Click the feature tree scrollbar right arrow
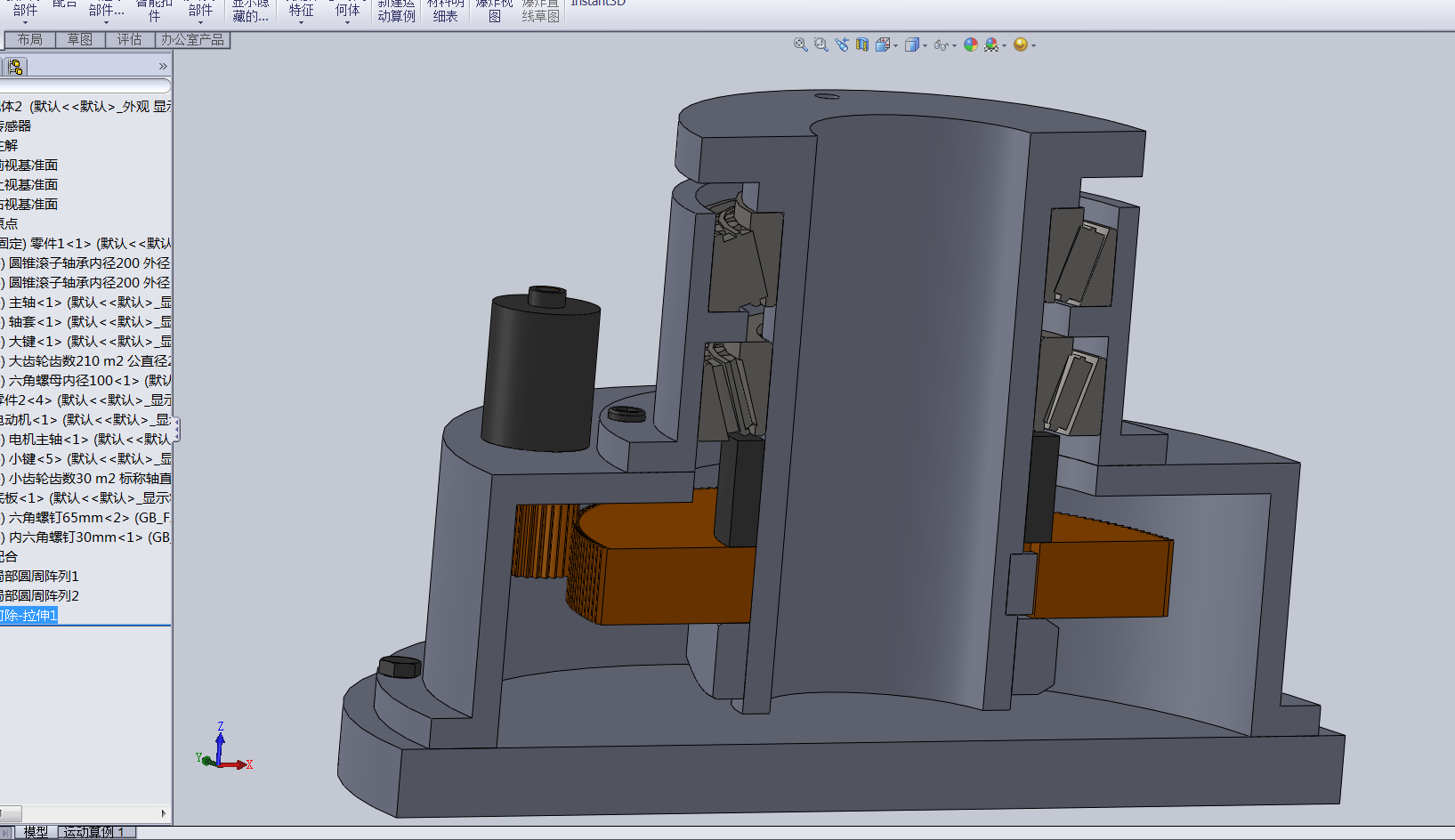Screen dimensions: 1455x840 click(x=164, y=813)
